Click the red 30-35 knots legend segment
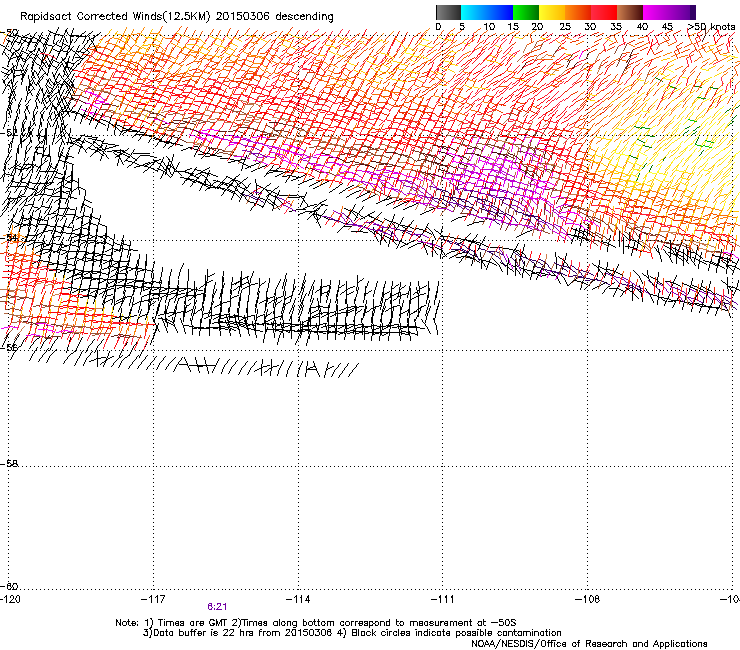The width and height of the screenshot is (740, 650). click(x=604, y=12)
